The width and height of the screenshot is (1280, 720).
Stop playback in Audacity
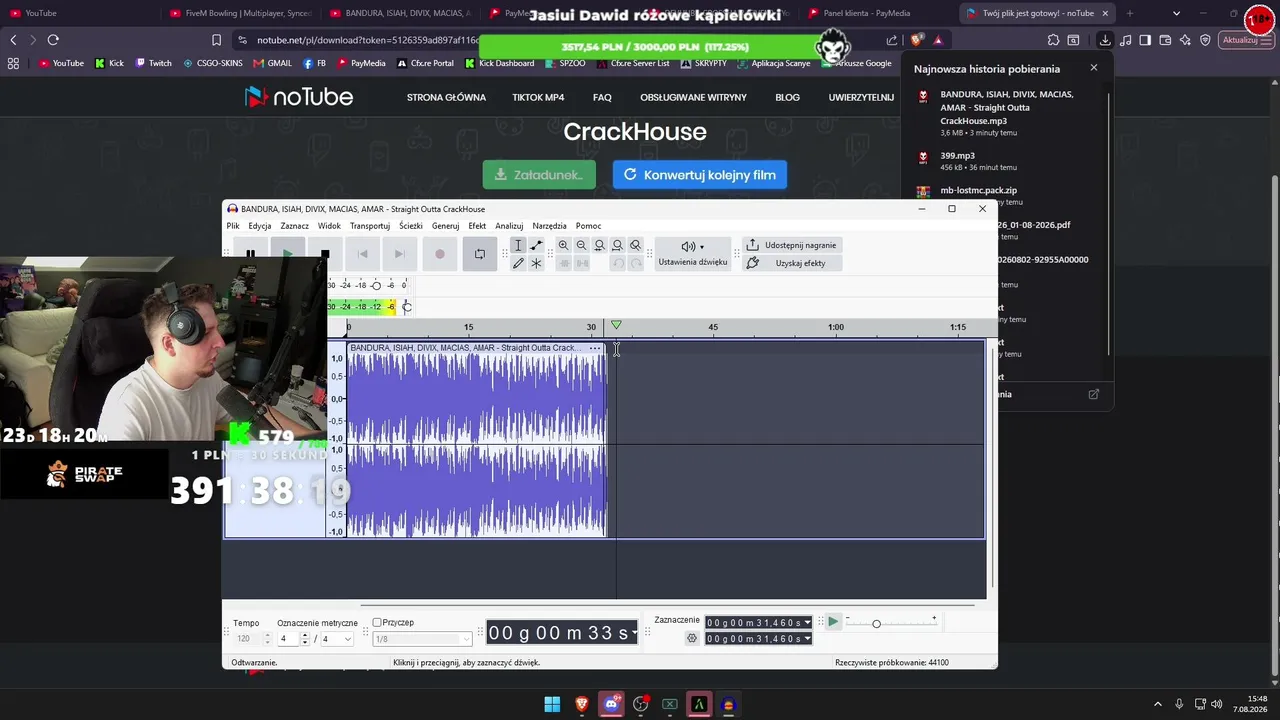click(324, 254)
